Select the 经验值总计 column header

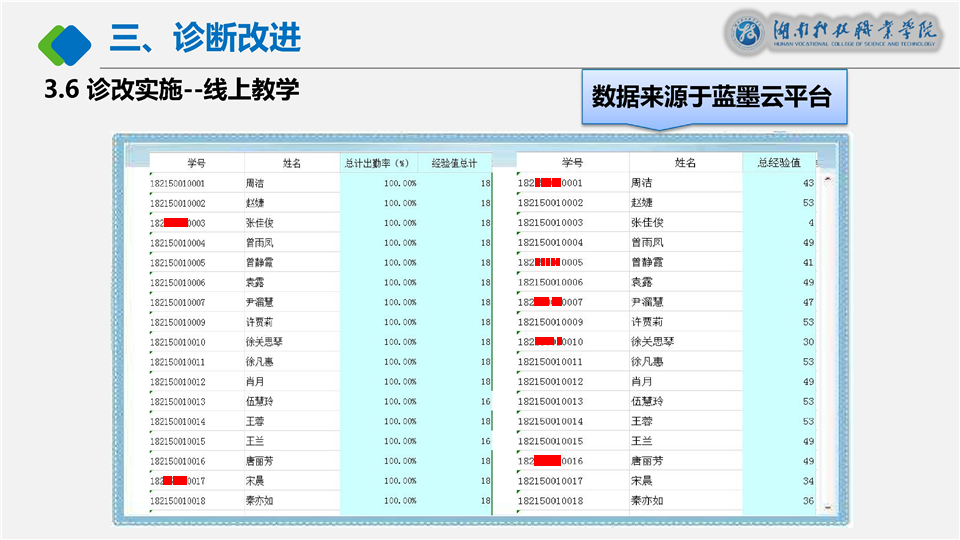[x=454, y=163]
